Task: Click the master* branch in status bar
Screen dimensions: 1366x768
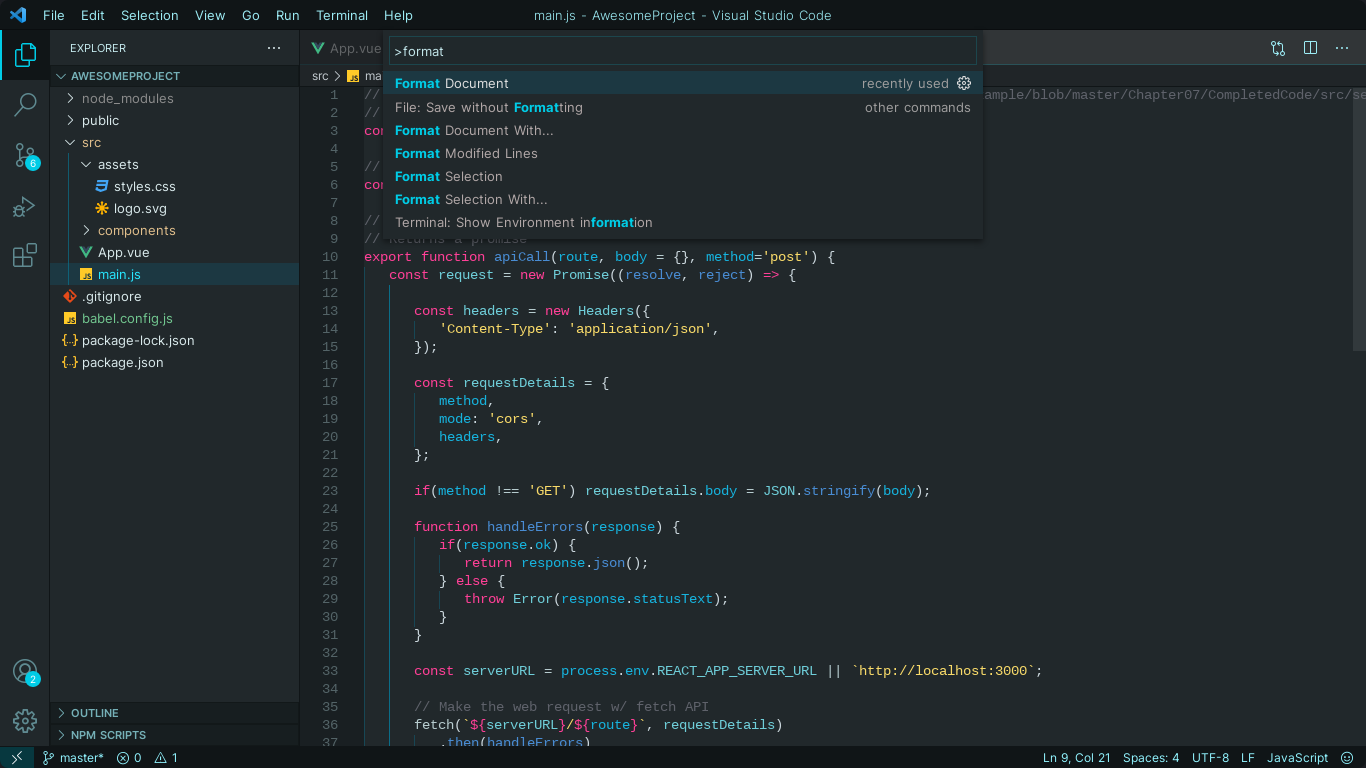Action: (x=73, y=758)
